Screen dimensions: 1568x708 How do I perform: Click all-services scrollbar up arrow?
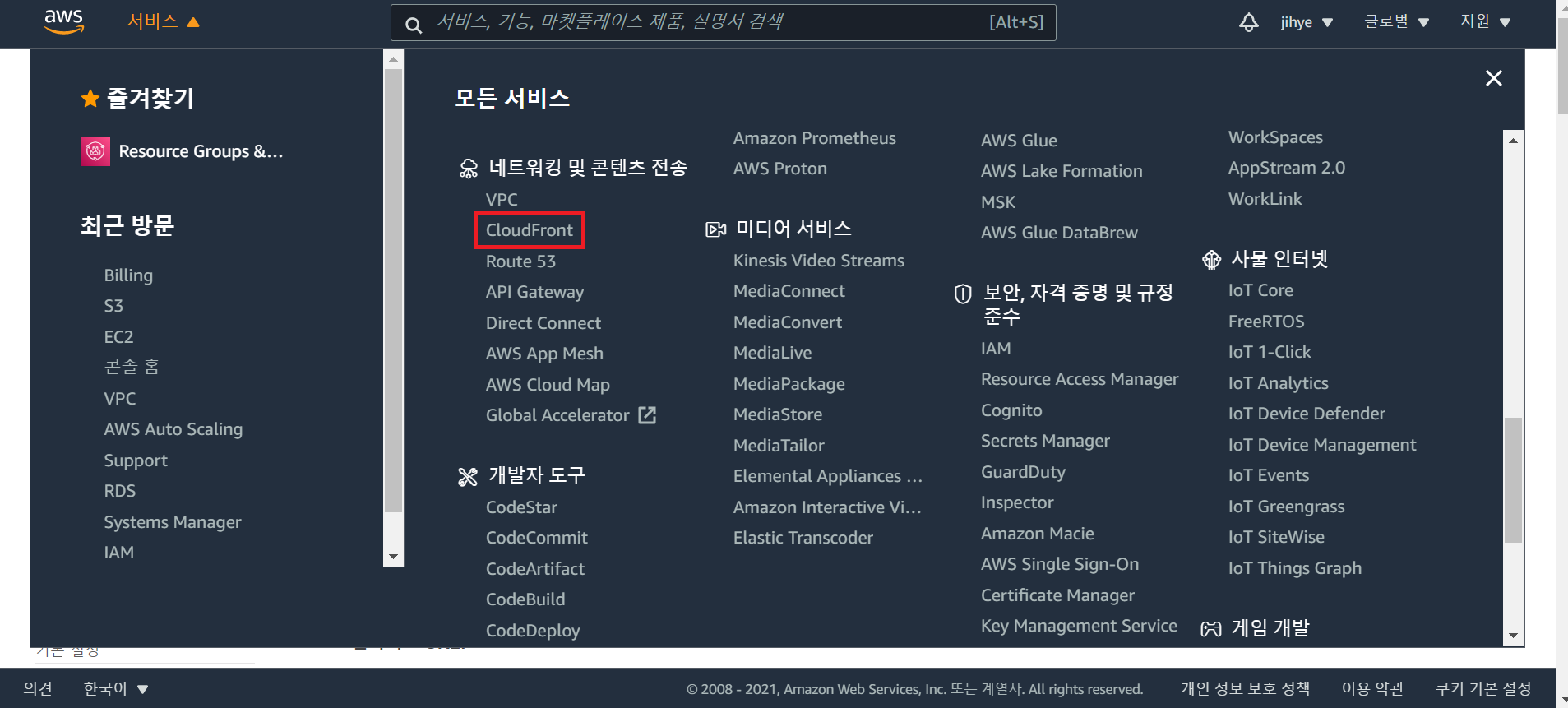[x=1513, y=141]
